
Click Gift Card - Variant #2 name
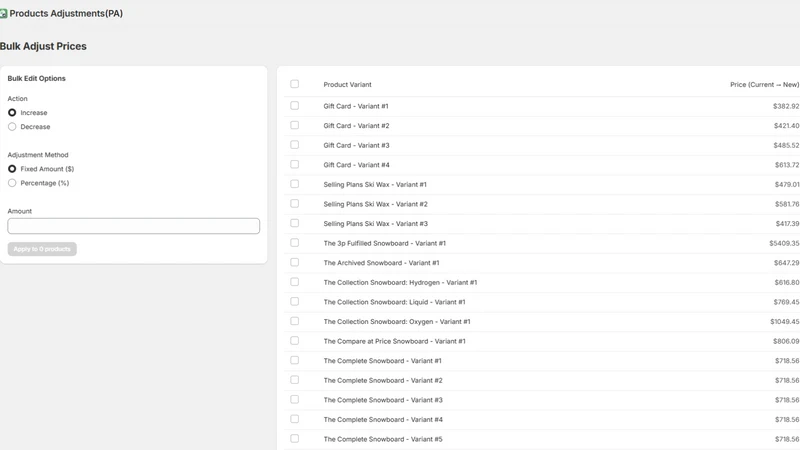[x=356, y=126]
